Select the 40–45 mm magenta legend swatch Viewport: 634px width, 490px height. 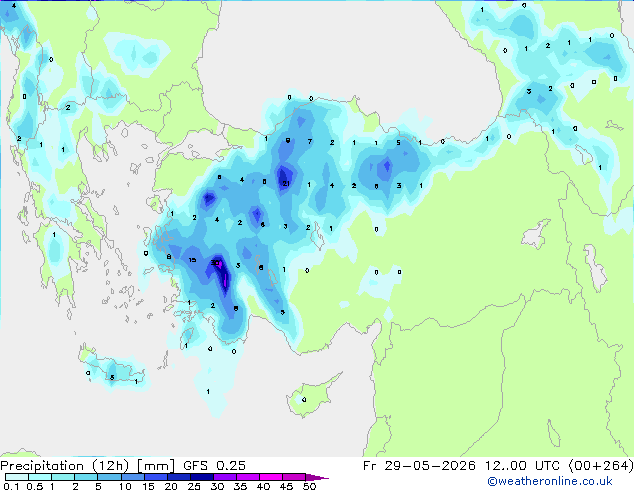(x=271, y=477)
